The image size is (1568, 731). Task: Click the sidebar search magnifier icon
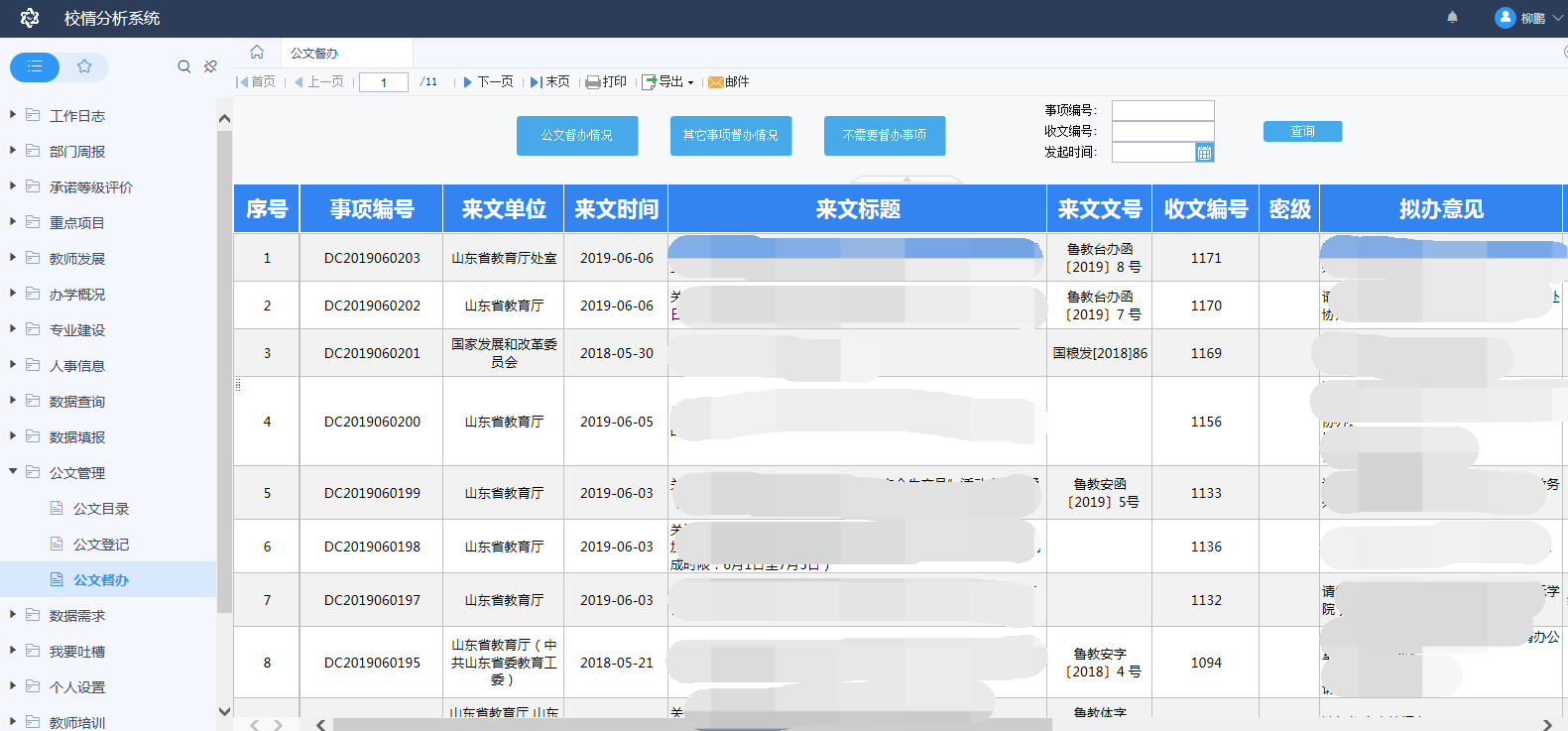click(x=183, y=66)
